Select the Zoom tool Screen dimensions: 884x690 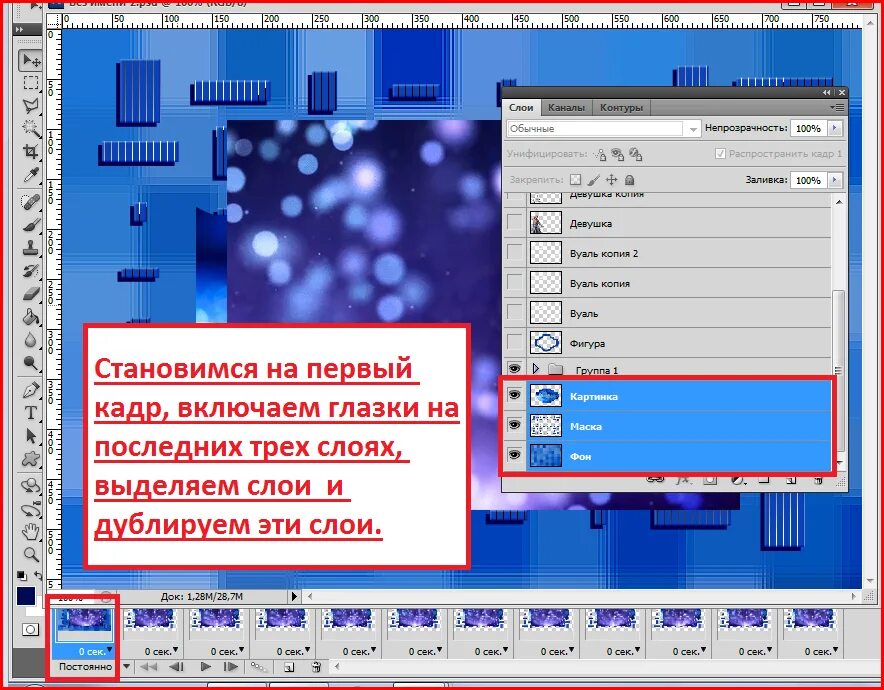pos(30,554)
